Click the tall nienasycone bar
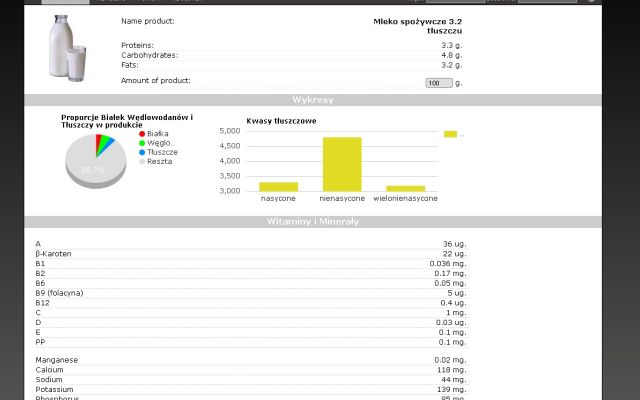This screenshot has height=400, width=640. pos(341,164)
